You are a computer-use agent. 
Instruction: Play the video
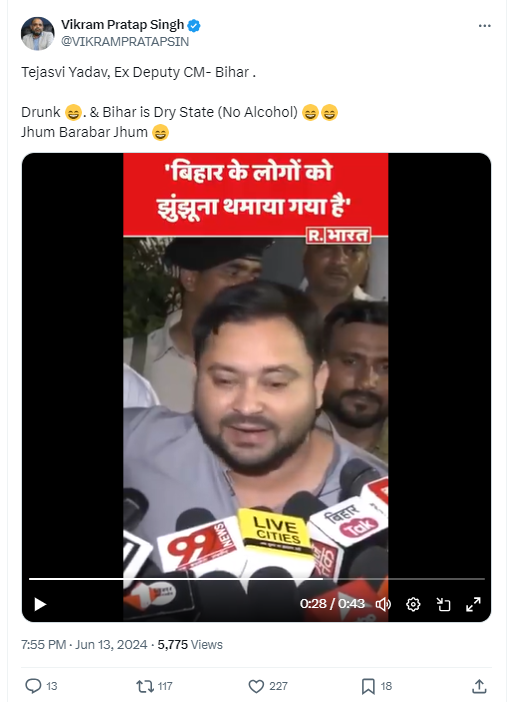(40, 604)
